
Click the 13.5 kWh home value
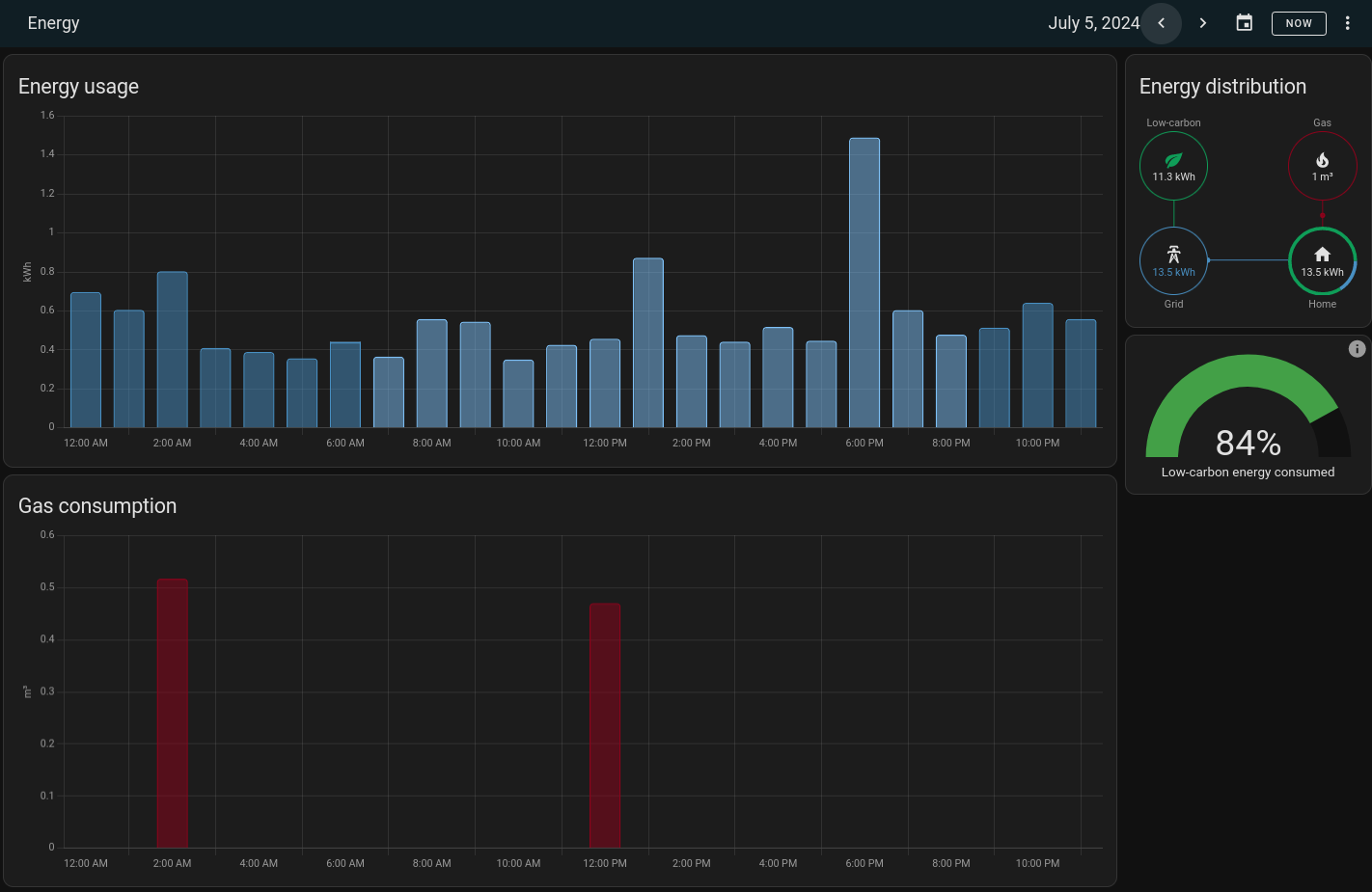[1322, 272]
